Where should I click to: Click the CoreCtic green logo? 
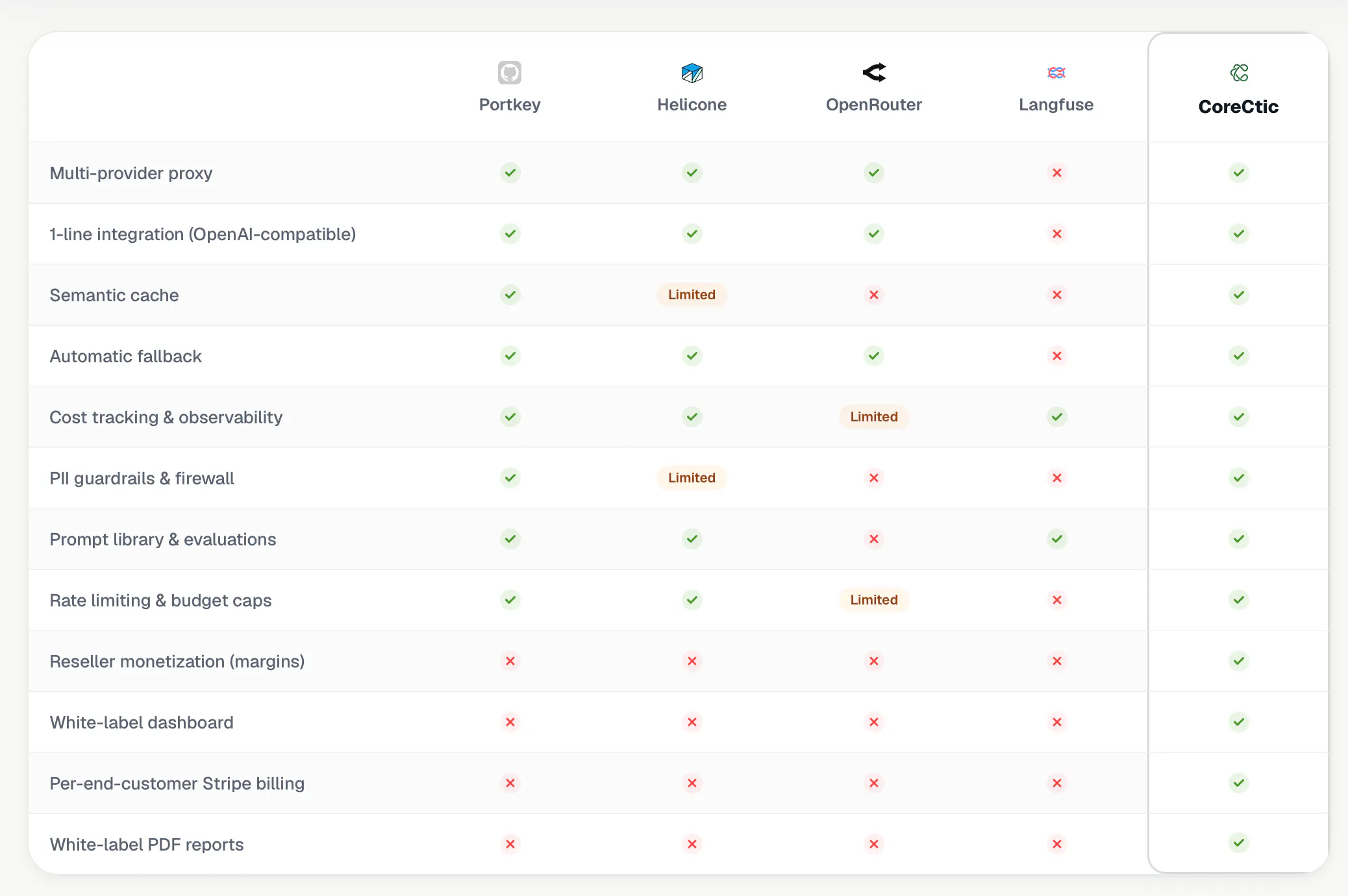(x=1239, y=73)
